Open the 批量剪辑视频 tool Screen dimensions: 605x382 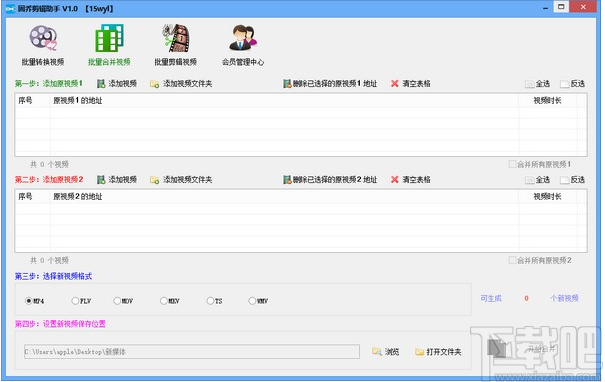tap(176, 45)
